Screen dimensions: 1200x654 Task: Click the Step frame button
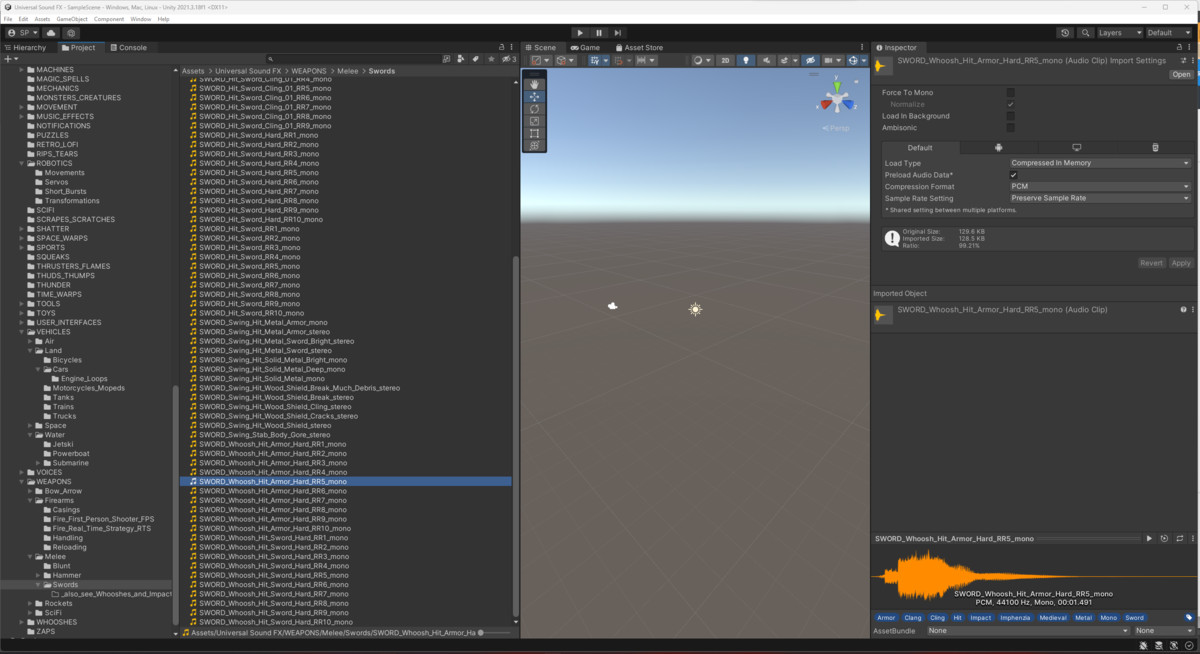[x=618, y=33]
